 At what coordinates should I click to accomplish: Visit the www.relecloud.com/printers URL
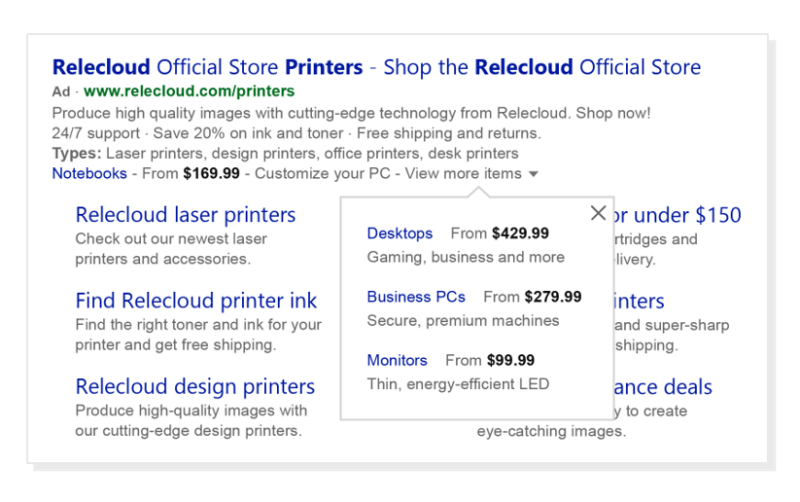(x=175, y=92)
